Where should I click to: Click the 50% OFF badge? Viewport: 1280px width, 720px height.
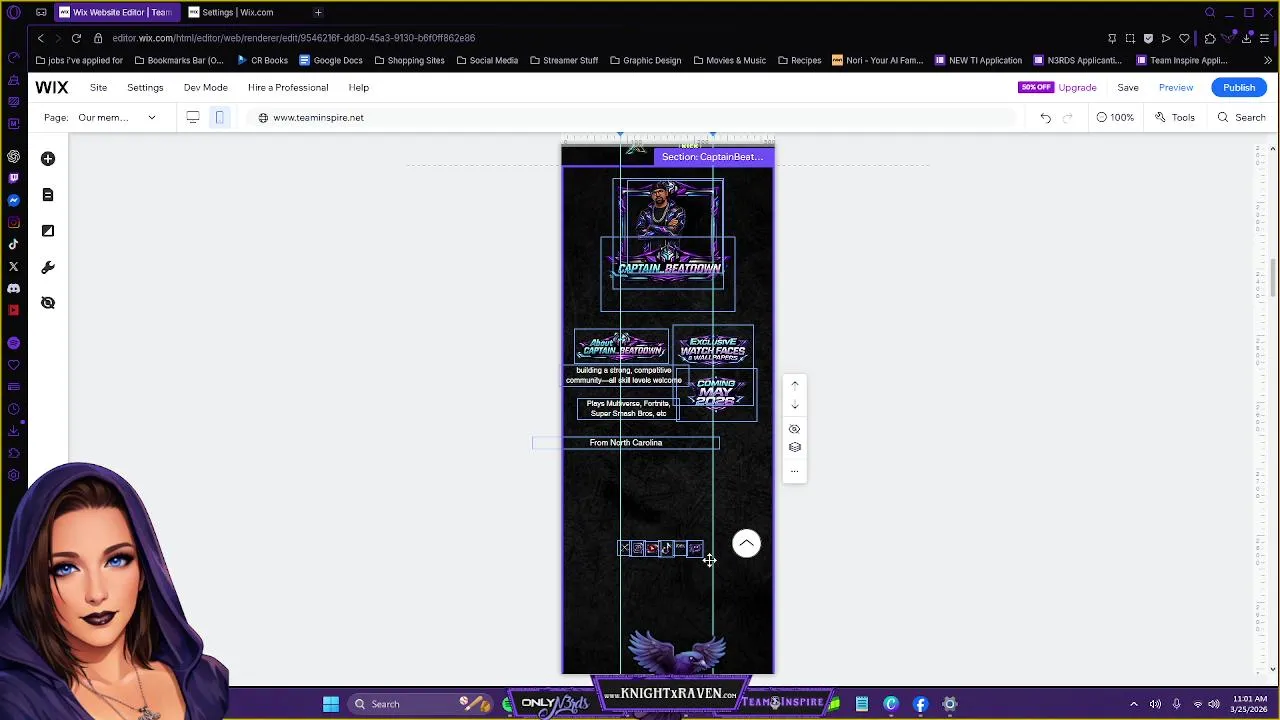coord(1036,87)
